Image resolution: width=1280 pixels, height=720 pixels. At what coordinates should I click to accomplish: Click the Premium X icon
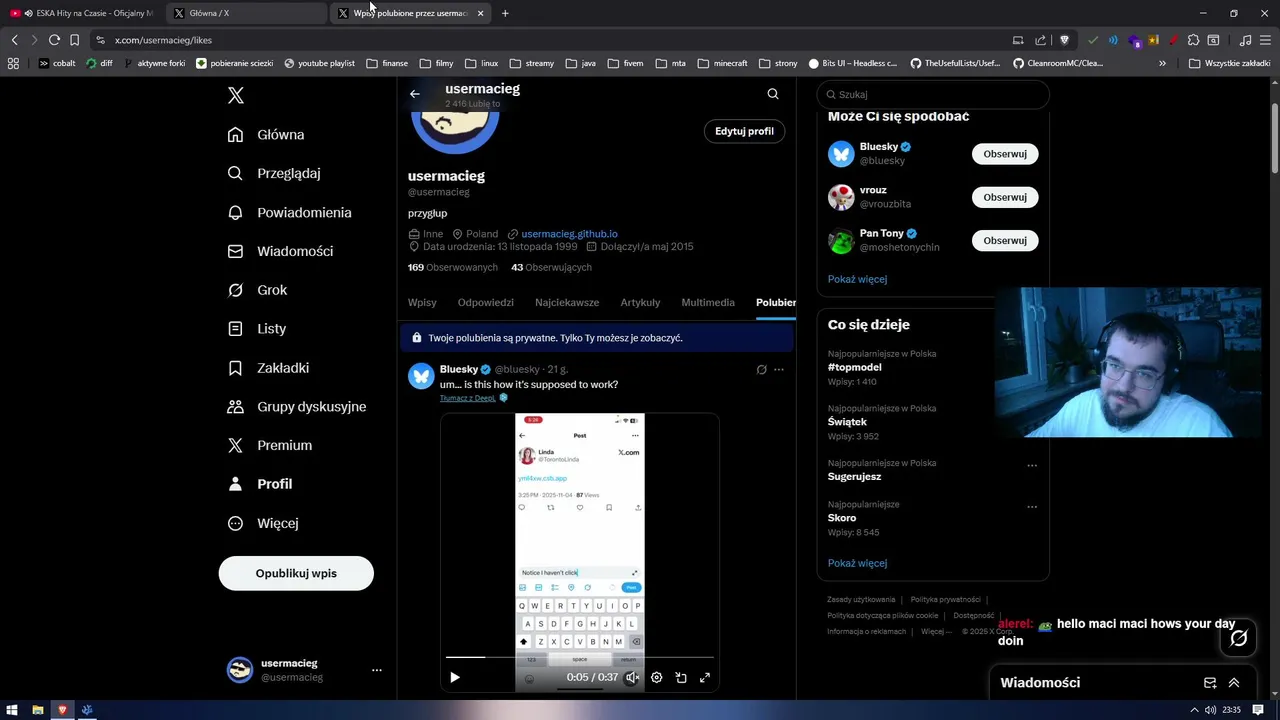point(235,445)
